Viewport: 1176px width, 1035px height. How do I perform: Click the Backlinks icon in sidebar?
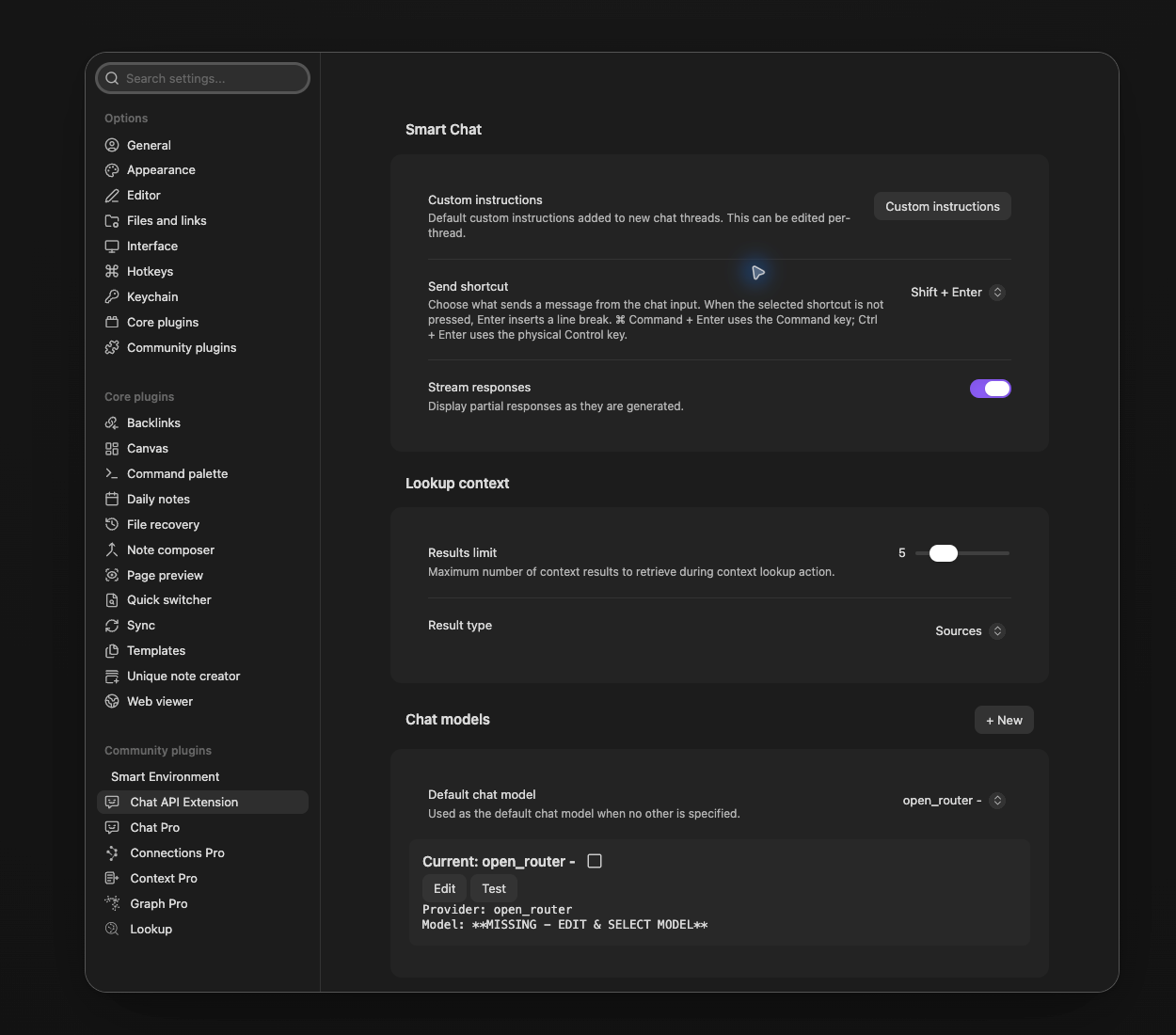point(112,423)
